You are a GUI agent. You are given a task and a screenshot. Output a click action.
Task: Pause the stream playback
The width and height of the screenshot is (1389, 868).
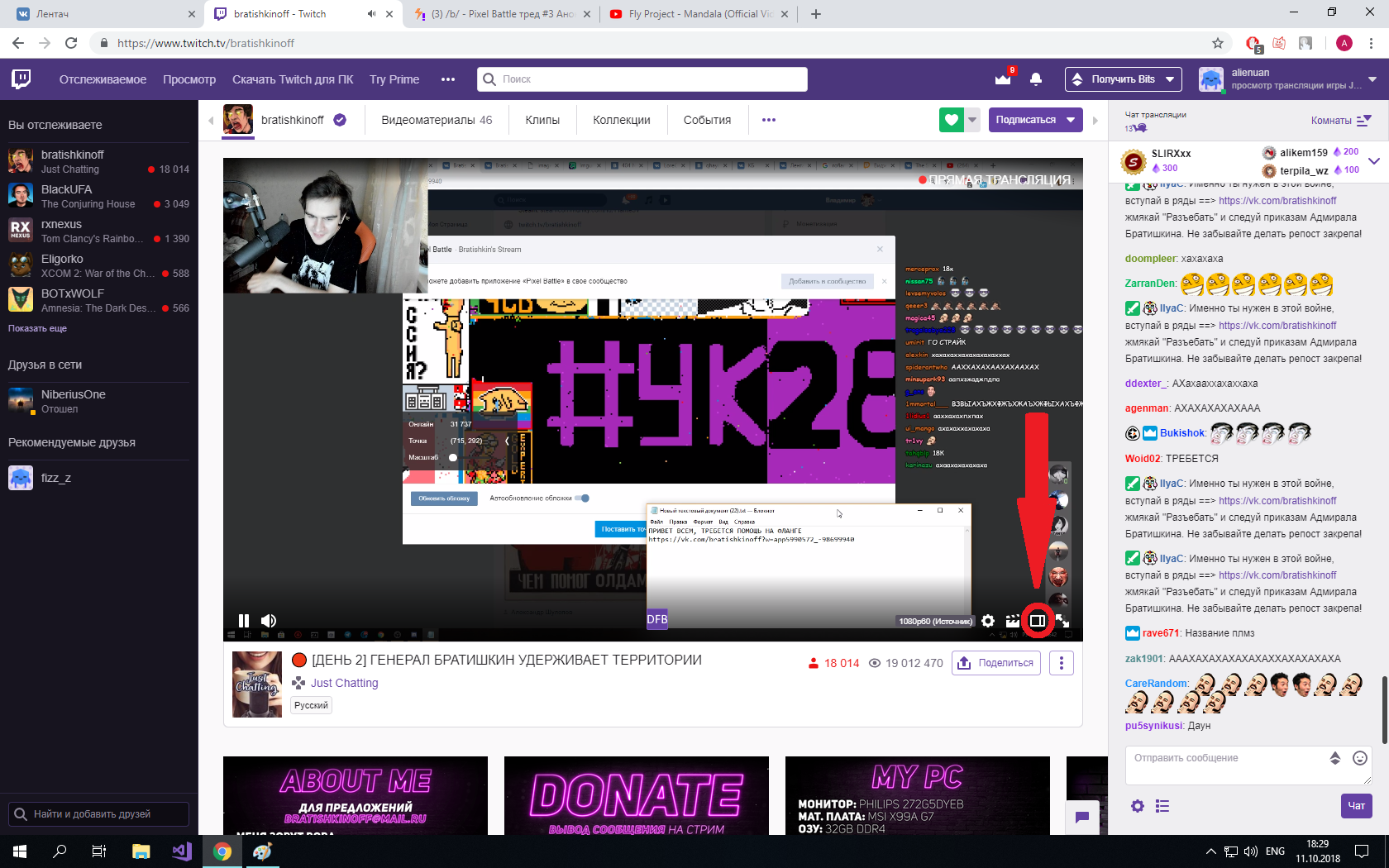point(244,621)
